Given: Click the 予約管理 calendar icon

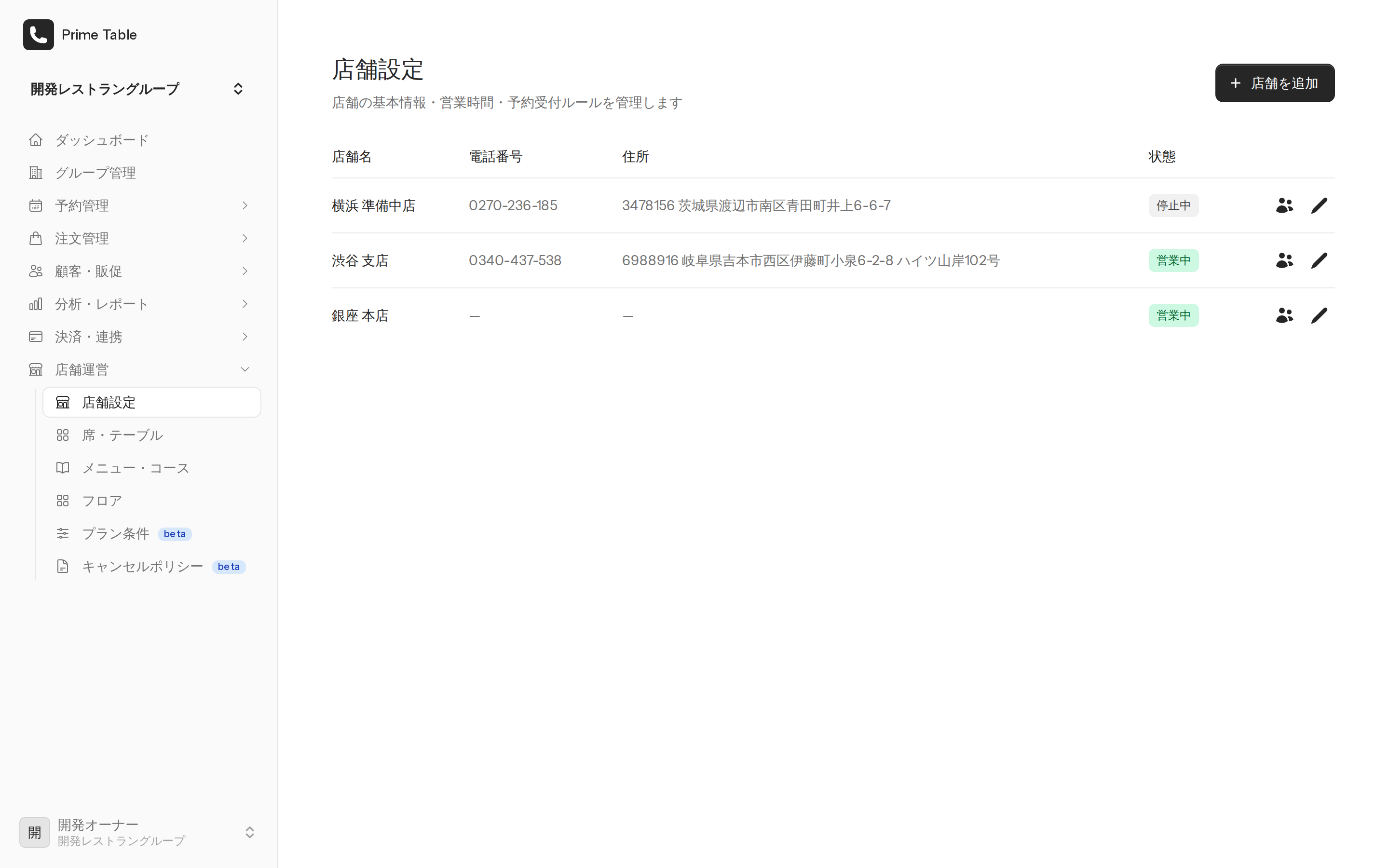Looking at the screenshot, I should (36, 205).
